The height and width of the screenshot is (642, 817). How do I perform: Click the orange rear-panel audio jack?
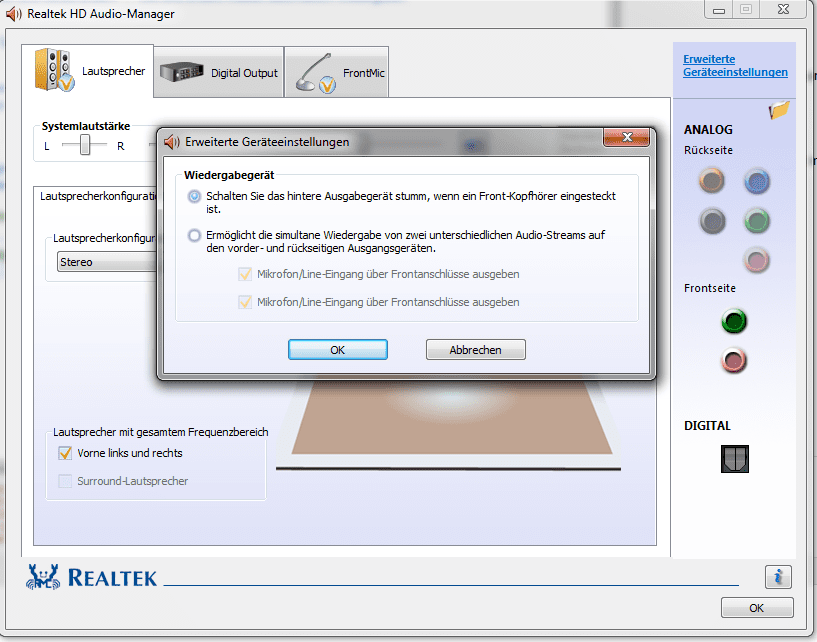711,181
